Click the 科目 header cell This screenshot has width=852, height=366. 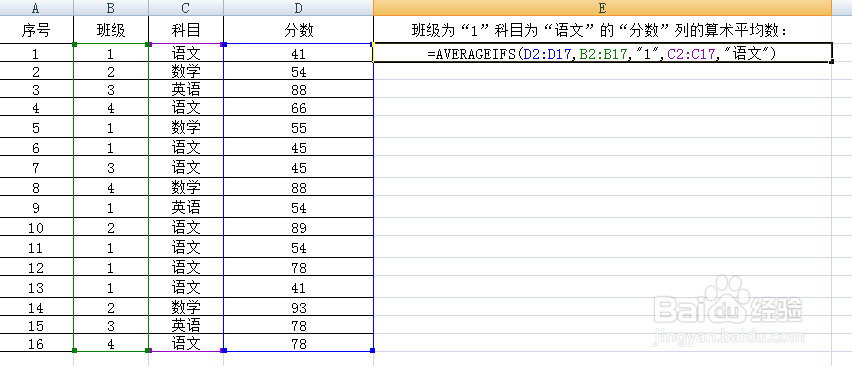click(186, 30)
